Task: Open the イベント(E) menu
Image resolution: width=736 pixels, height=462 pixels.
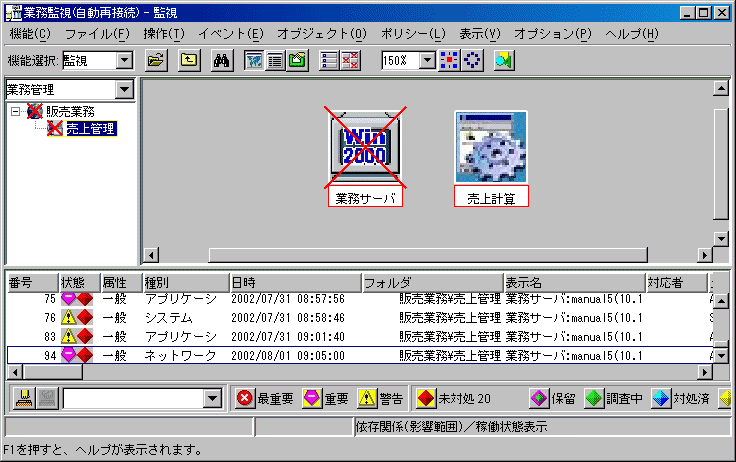Action: [x=231, y=34]
